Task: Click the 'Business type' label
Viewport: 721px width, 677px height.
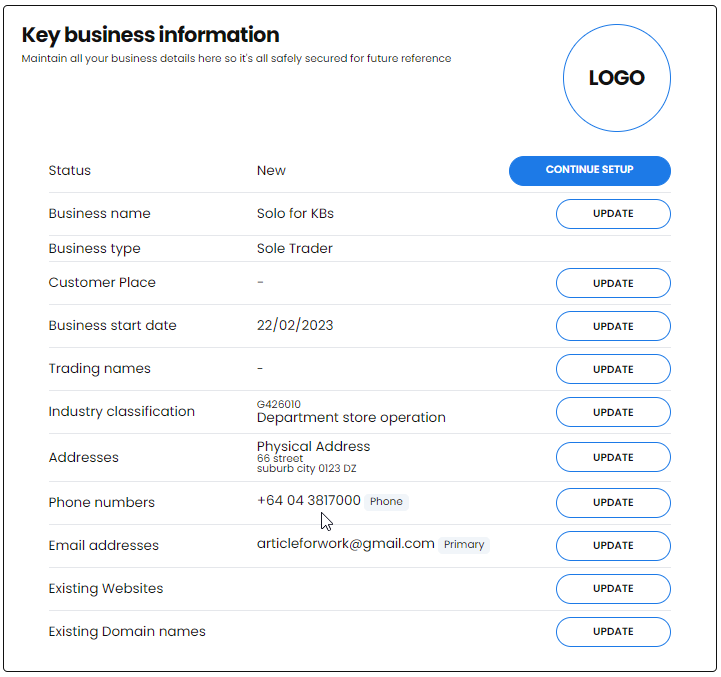Action: click(94, 249)
